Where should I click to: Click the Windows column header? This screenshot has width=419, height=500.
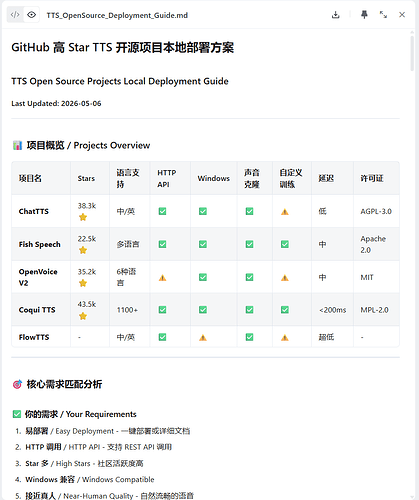coord(214,178)
